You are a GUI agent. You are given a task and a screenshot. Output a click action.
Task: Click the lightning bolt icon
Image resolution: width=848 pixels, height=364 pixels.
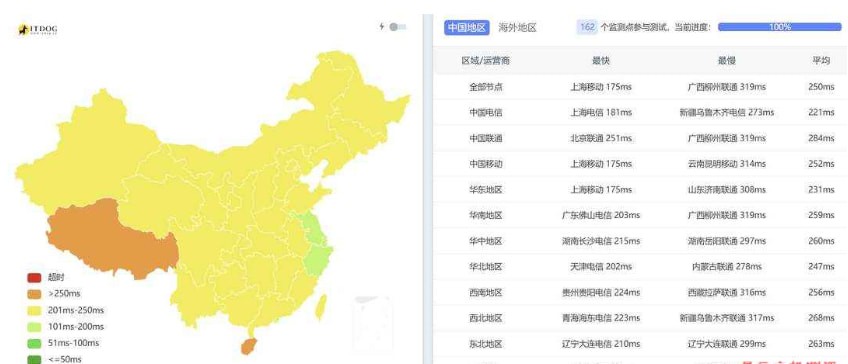tap(382, 27)
